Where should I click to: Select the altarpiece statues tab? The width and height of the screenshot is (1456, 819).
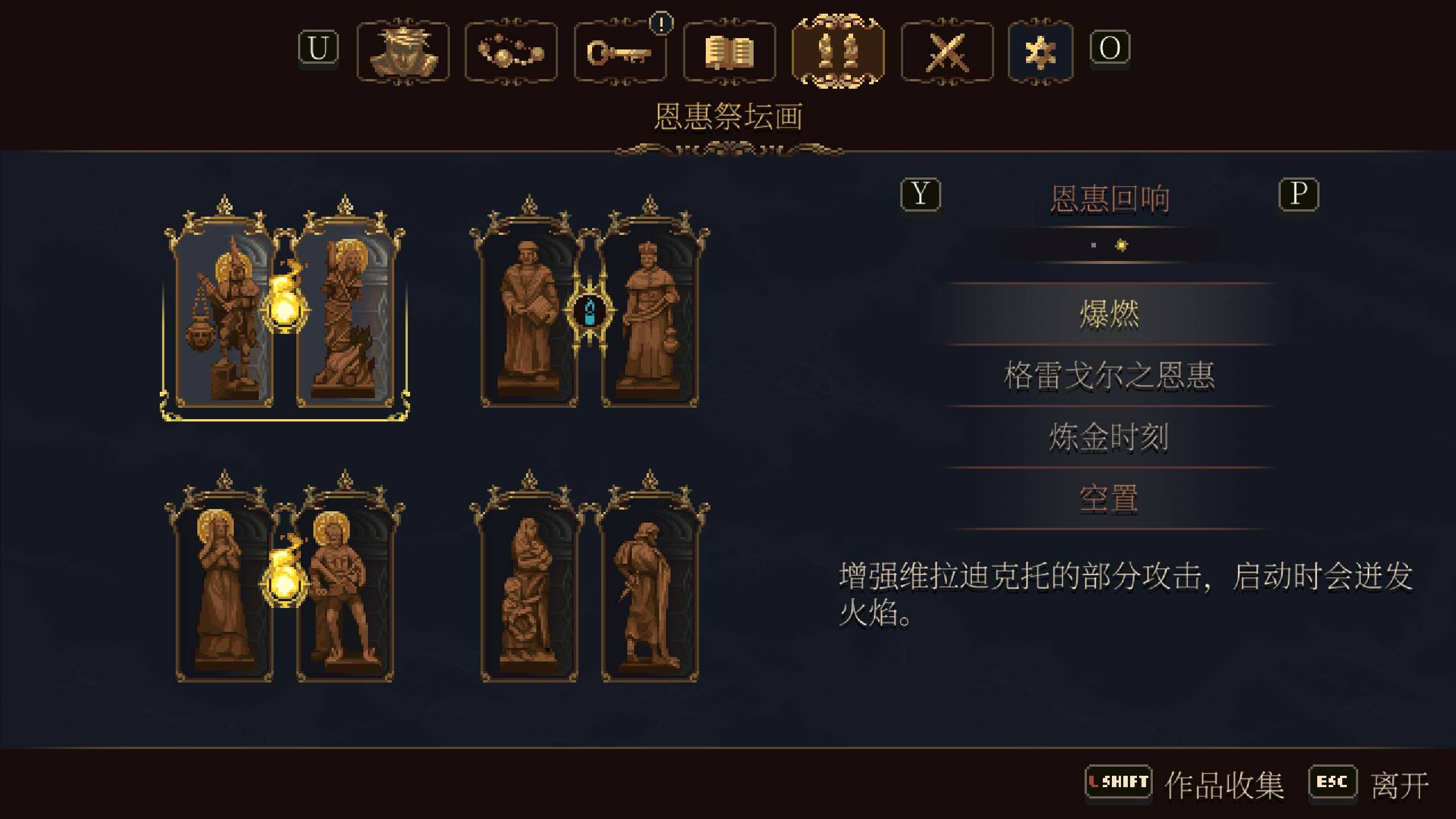click(x=838, y=51)
